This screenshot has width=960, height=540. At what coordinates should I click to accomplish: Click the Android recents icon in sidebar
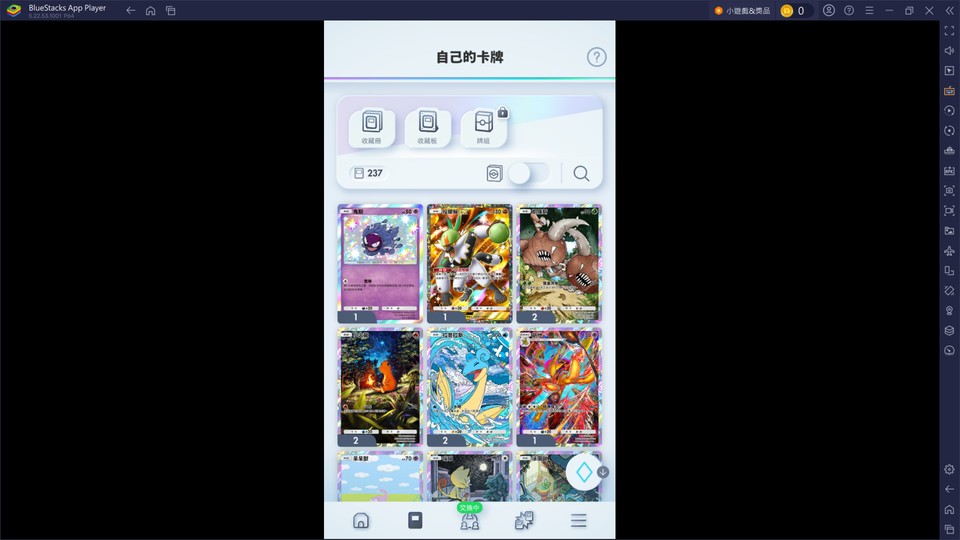click(949, 529)
